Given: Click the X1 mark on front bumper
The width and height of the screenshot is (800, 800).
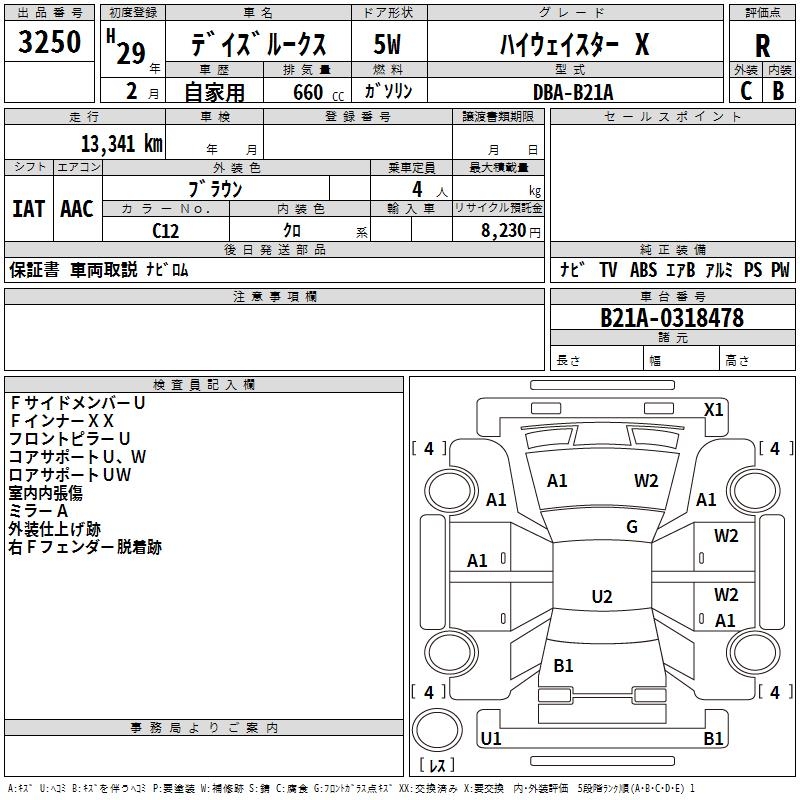Looking at the screenshot, I should pos(713,409).
